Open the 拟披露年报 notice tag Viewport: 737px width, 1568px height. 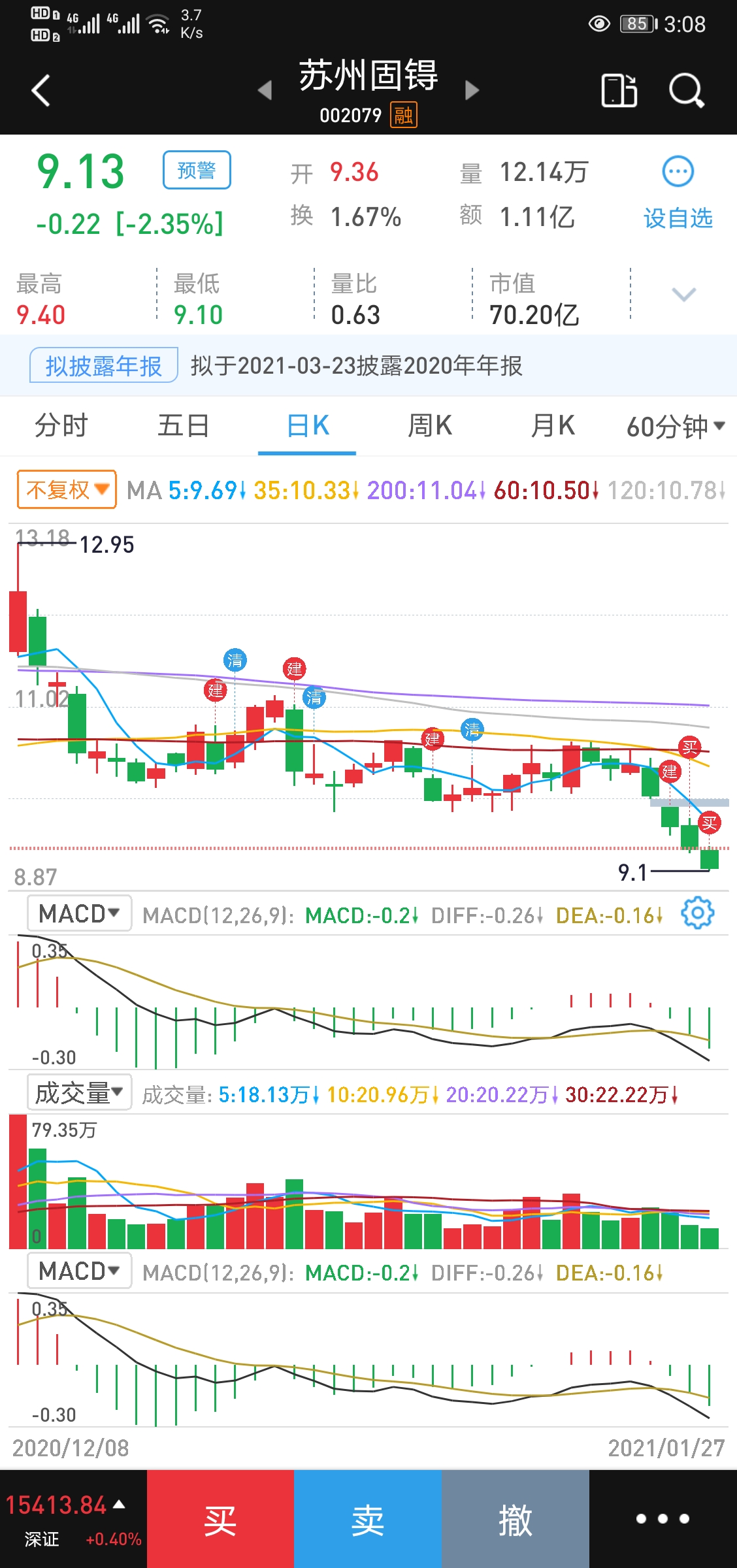(x=103, y=366)
